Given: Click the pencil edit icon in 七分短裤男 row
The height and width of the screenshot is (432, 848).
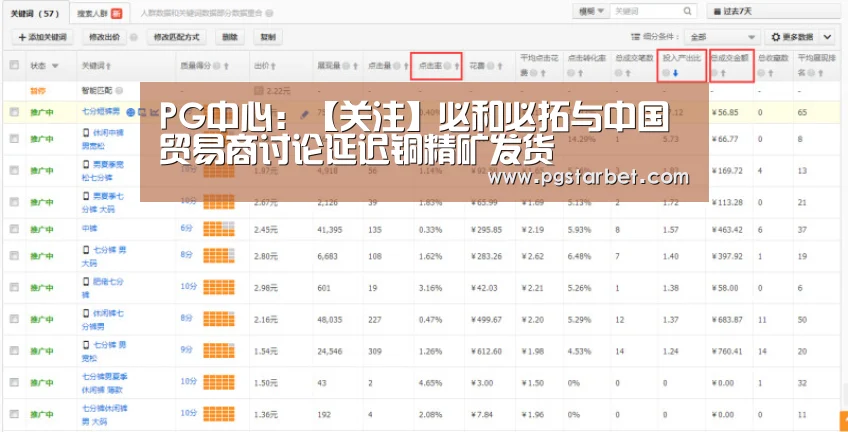Looking at the screenshot, I should pos(304,114).
